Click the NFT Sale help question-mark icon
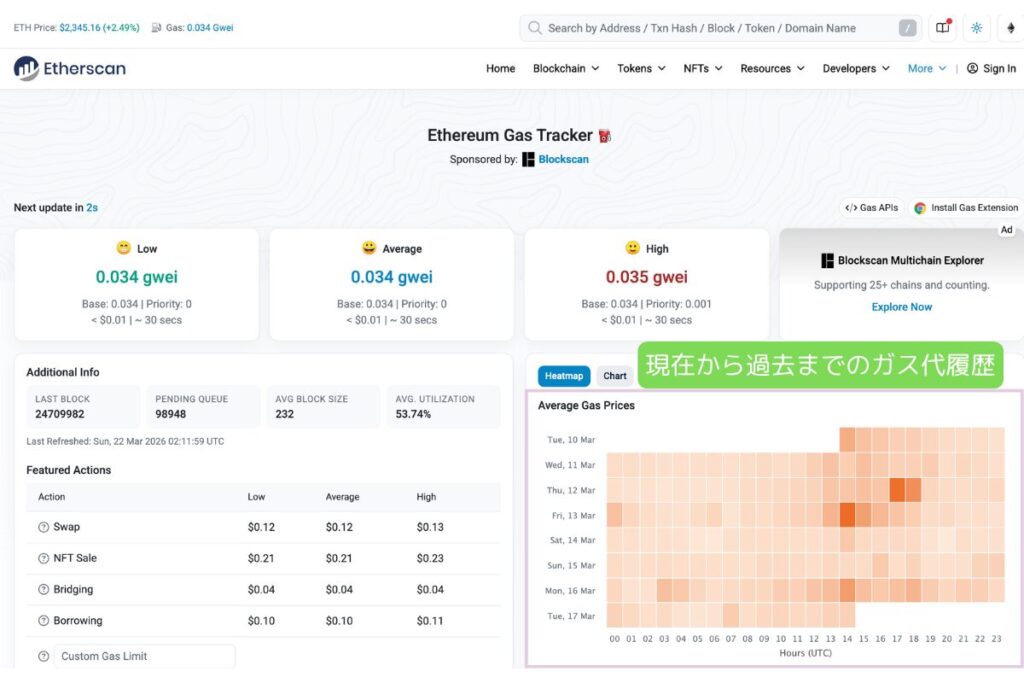The width and height of the screenshot is (1024, 683). click(43, 558)
